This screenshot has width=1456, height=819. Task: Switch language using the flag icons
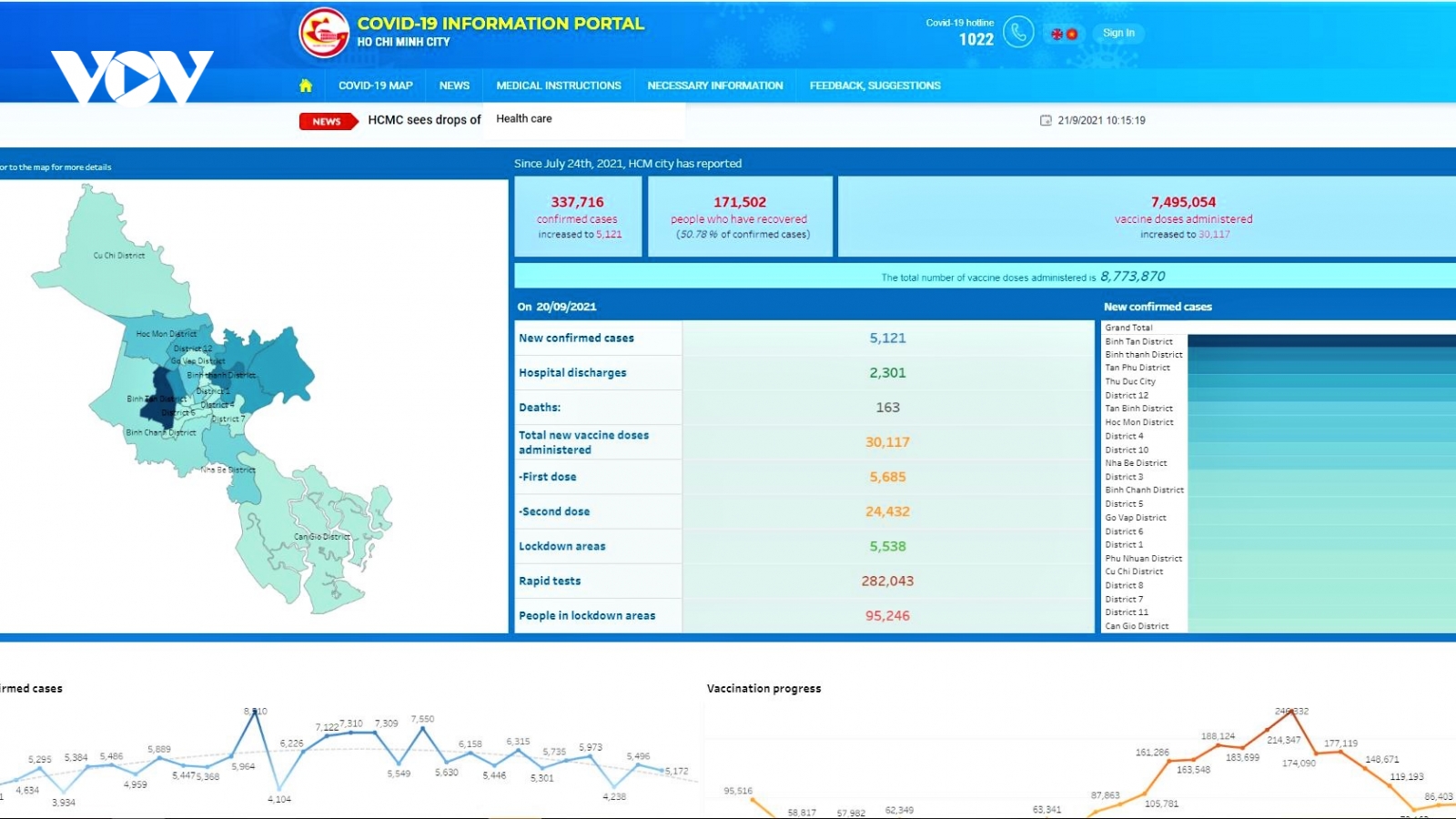point(1064,34)
